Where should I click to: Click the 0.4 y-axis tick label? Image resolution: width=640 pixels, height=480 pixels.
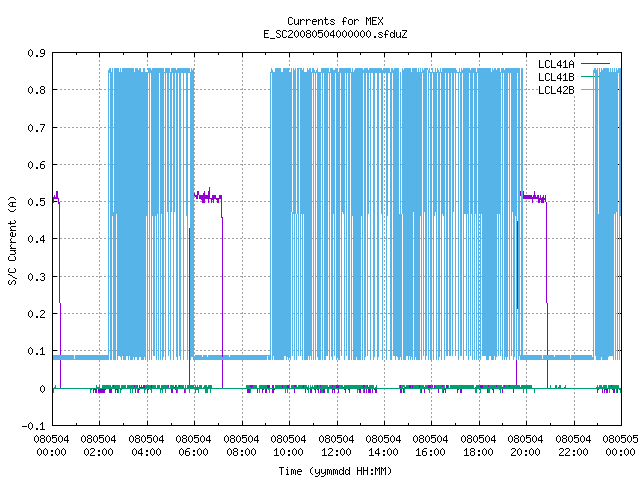pyautogui.click(x=36, y=239)
